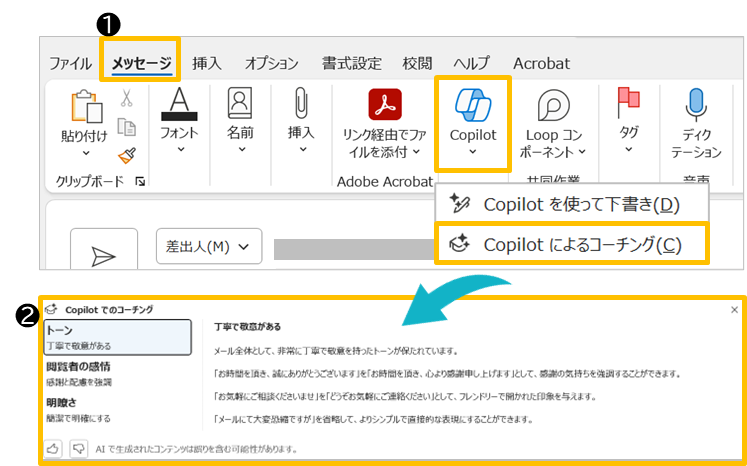Expand the タグ dropdown chevron
The width and height of the screenshot is (747, 466).
click(x=629, y=150)
